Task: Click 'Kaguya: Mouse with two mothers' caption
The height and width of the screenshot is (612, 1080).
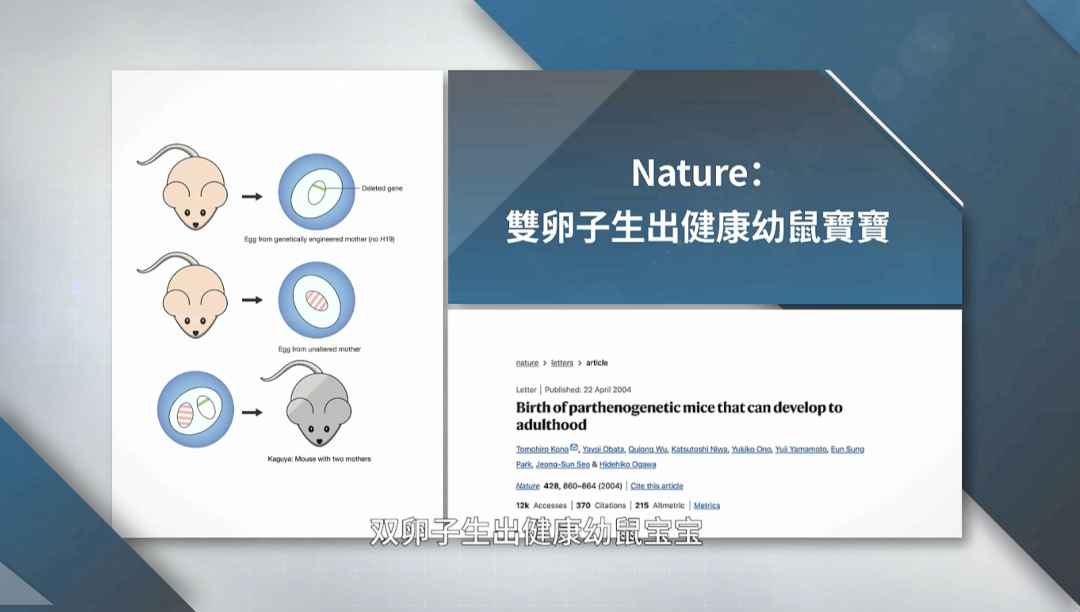Action: tap(320, 458)
